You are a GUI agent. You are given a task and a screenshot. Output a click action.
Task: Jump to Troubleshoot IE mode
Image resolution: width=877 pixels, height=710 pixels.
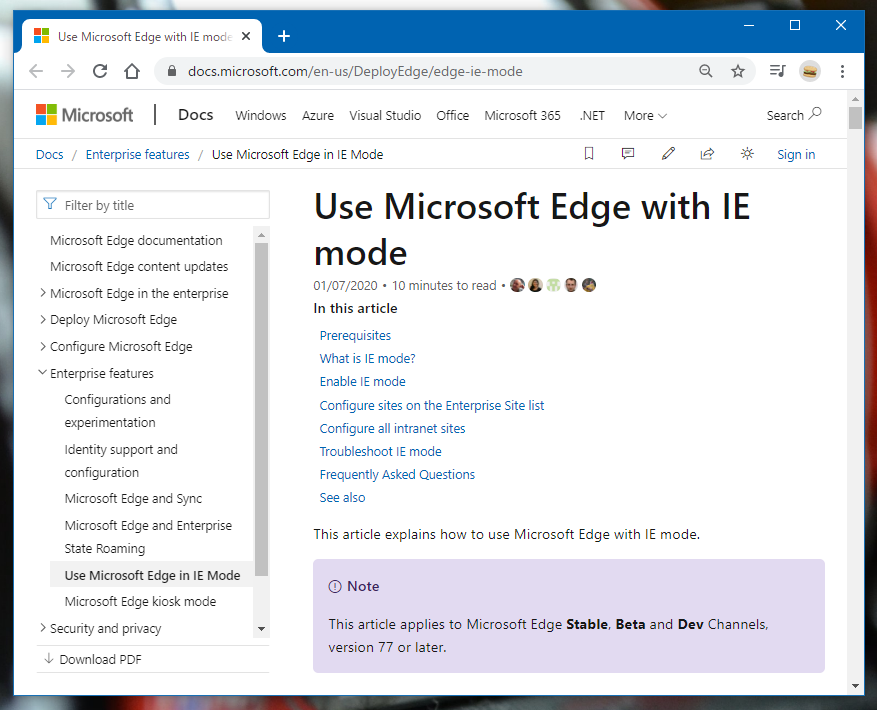pyautogui.click(x=380, y=452)
